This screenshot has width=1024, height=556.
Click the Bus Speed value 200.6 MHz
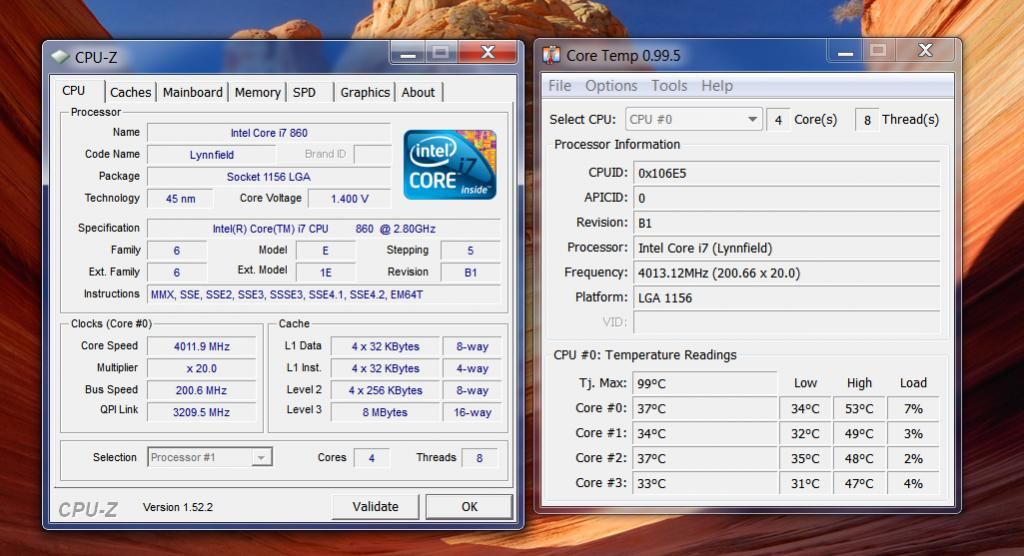click(x=201, y=390)
